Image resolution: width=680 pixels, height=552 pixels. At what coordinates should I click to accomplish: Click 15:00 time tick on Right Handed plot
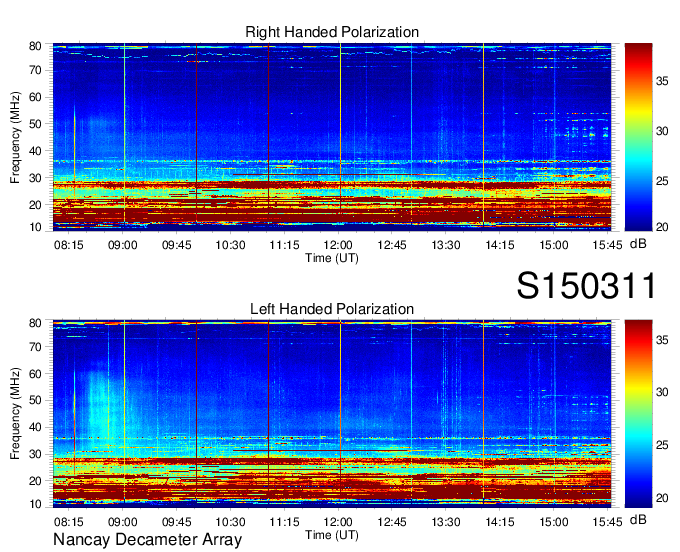click(x=554, y=245)
